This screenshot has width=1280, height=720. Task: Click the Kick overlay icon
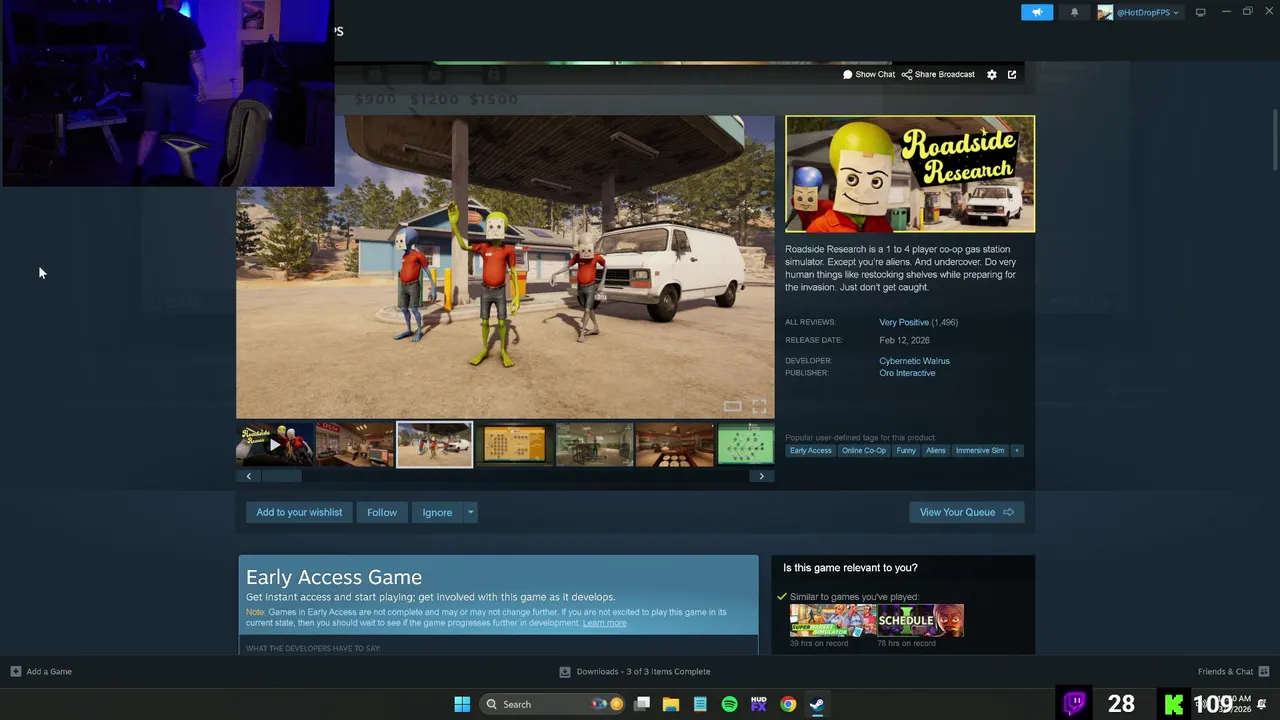1174,703
